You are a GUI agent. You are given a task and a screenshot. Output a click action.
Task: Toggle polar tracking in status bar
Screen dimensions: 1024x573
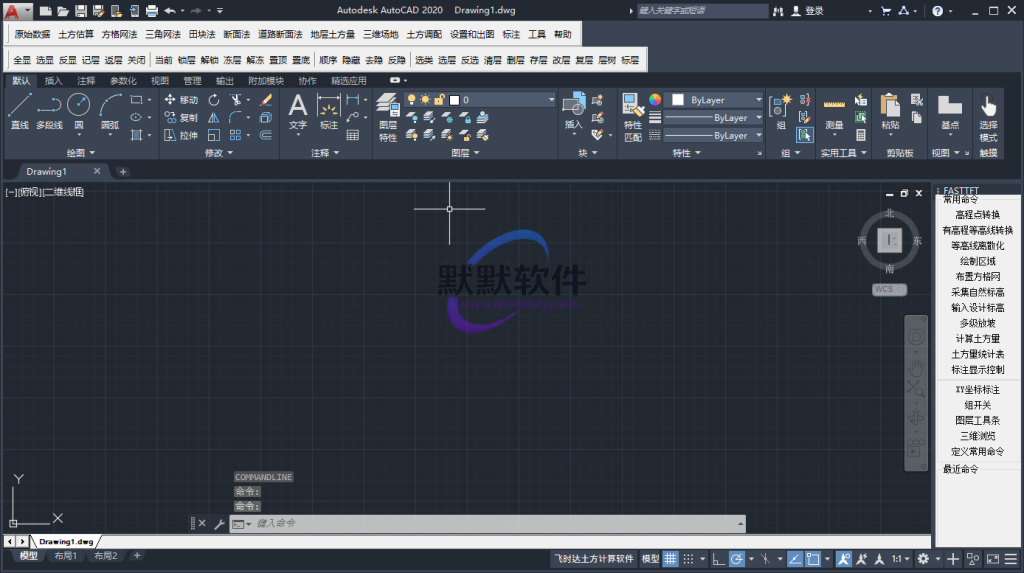point(736,559)
